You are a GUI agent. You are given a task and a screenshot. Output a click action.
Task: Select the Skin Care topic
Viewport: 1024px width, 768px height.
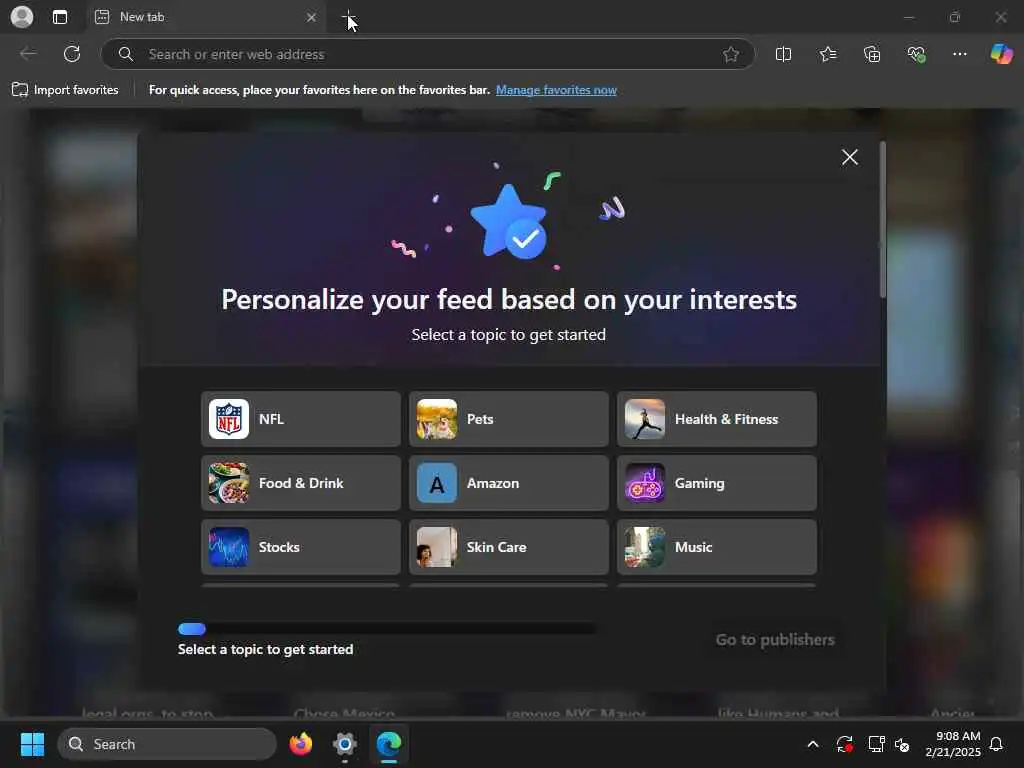[509, 547]
